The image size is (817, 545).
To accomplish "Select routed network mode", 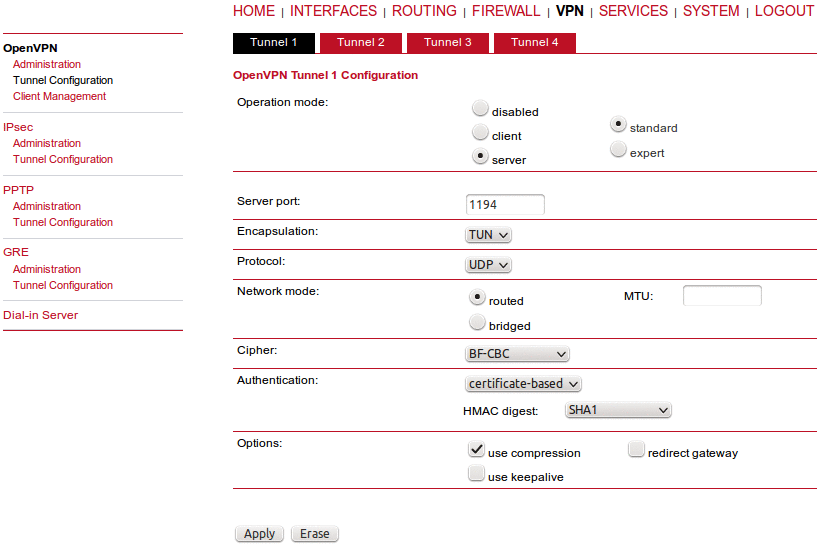I will (477, 298).
